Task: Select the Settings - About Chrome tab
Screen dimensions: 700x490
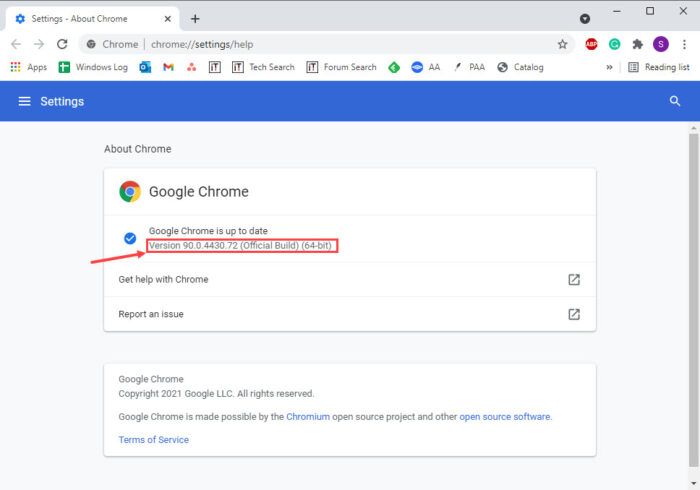Action: pyautogui.click(x=92, y=19)
